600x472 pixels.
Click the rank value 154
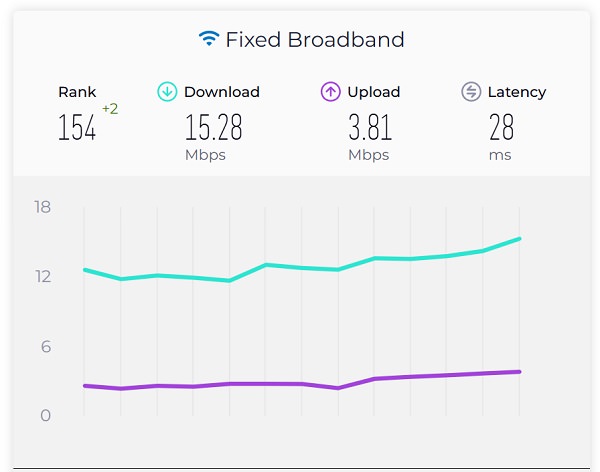pyautogui.click(x=77, y=127)
